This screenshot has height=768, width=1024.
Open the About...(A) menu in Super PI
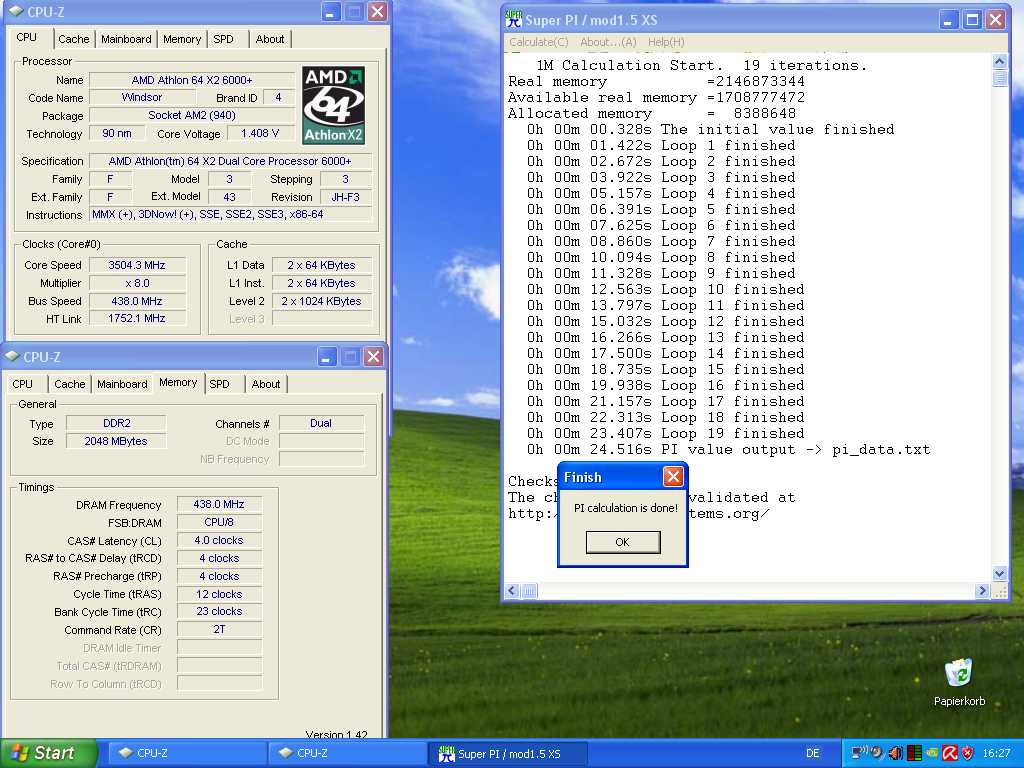point(608,42)
